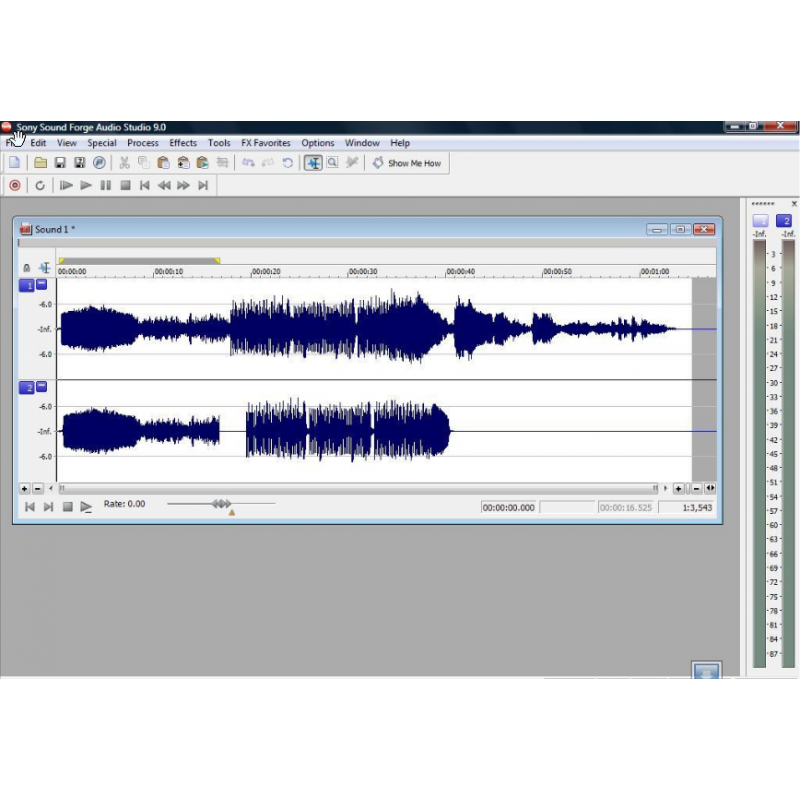Stop playback with the transport Stop icon
800x800 pixels.
[x=125, y=185]
